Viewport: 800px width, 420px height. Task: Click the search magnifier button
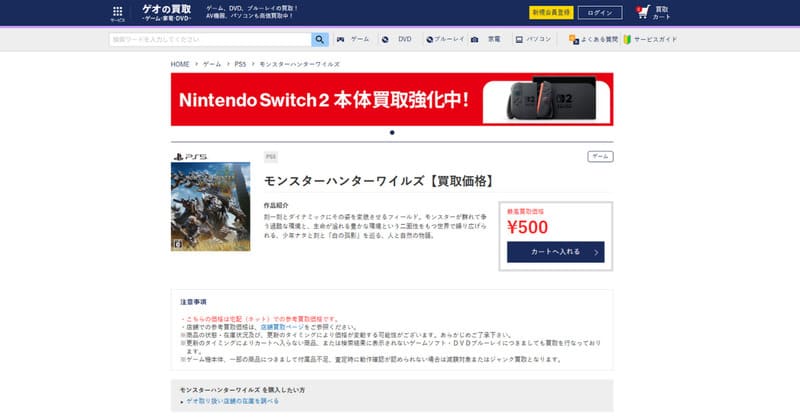pyautogui.click(x=320, y=39)
